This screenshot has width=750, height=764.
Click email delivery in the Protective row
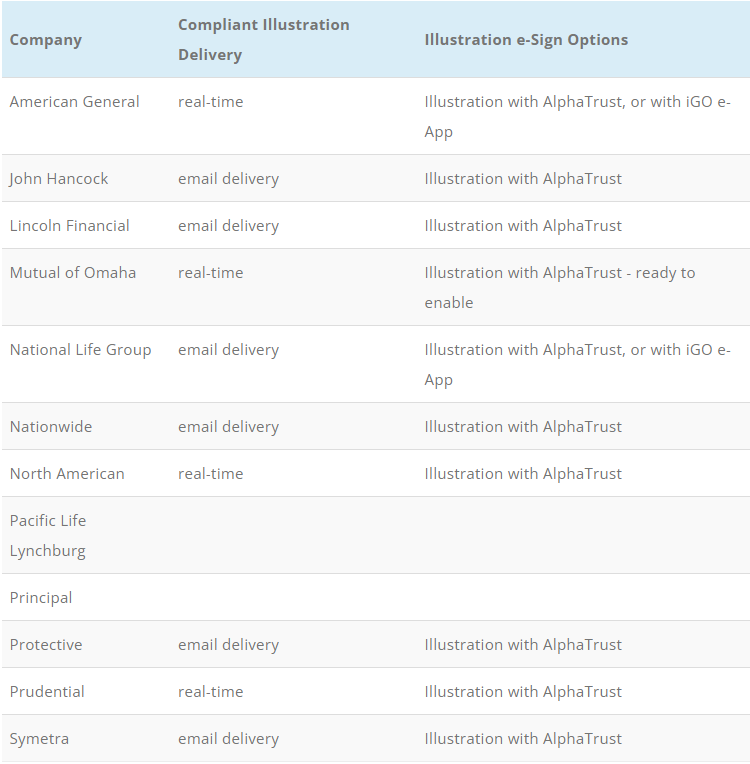click(x=229, y=645)
